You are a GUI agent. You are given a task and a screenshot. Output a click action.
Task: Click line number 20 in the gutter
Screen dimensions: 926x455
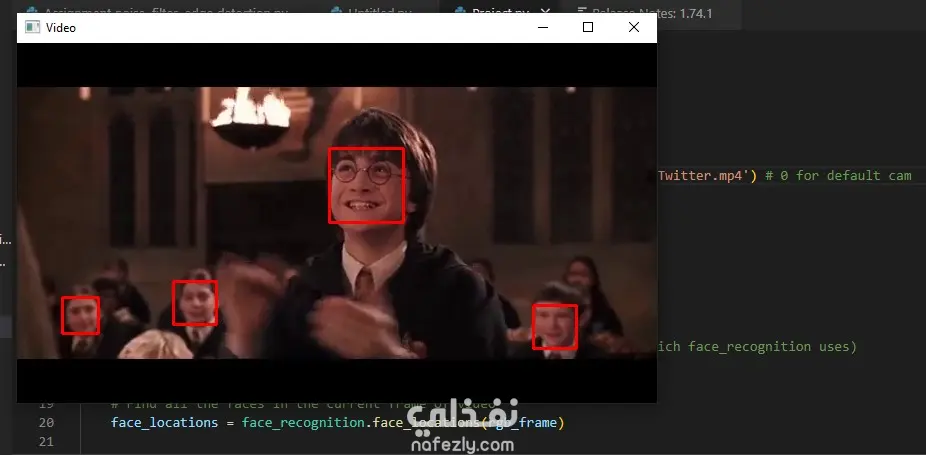pyautogui.click(x=46, y=422)
